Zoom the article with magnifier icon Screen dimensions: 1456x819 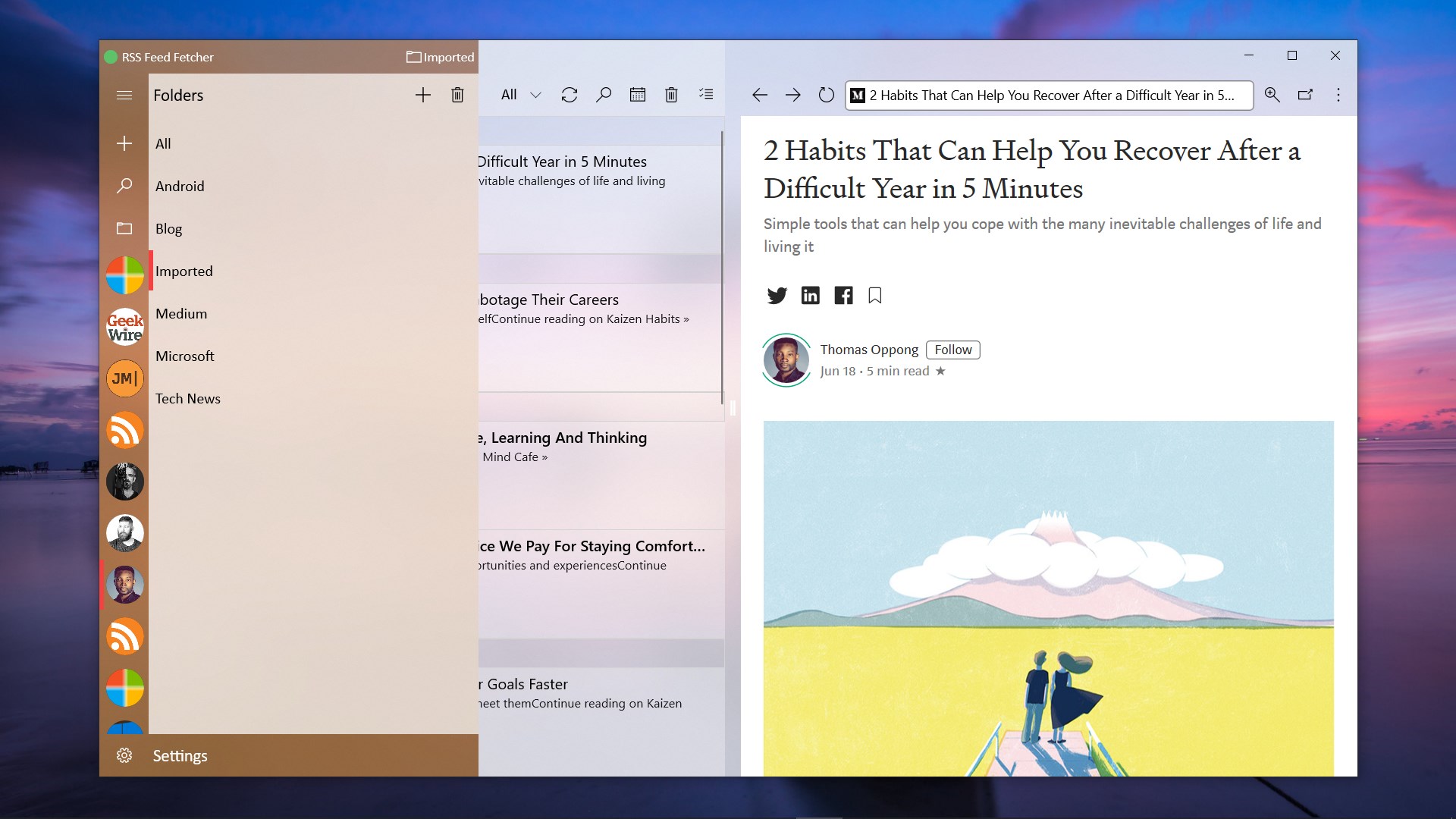pos(1272,95)
